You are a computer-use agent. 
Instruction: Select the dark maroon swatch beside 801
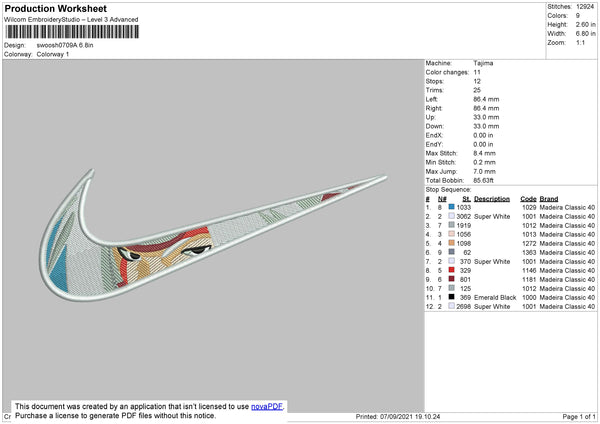tap(452, 279)
